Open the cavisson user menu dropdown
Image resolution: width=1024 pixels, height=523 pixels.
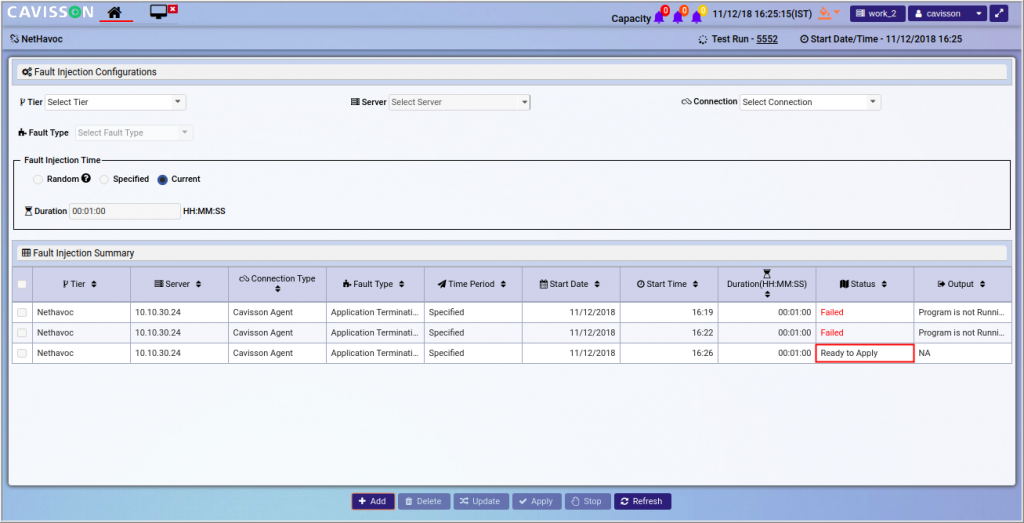click(946, 13)
